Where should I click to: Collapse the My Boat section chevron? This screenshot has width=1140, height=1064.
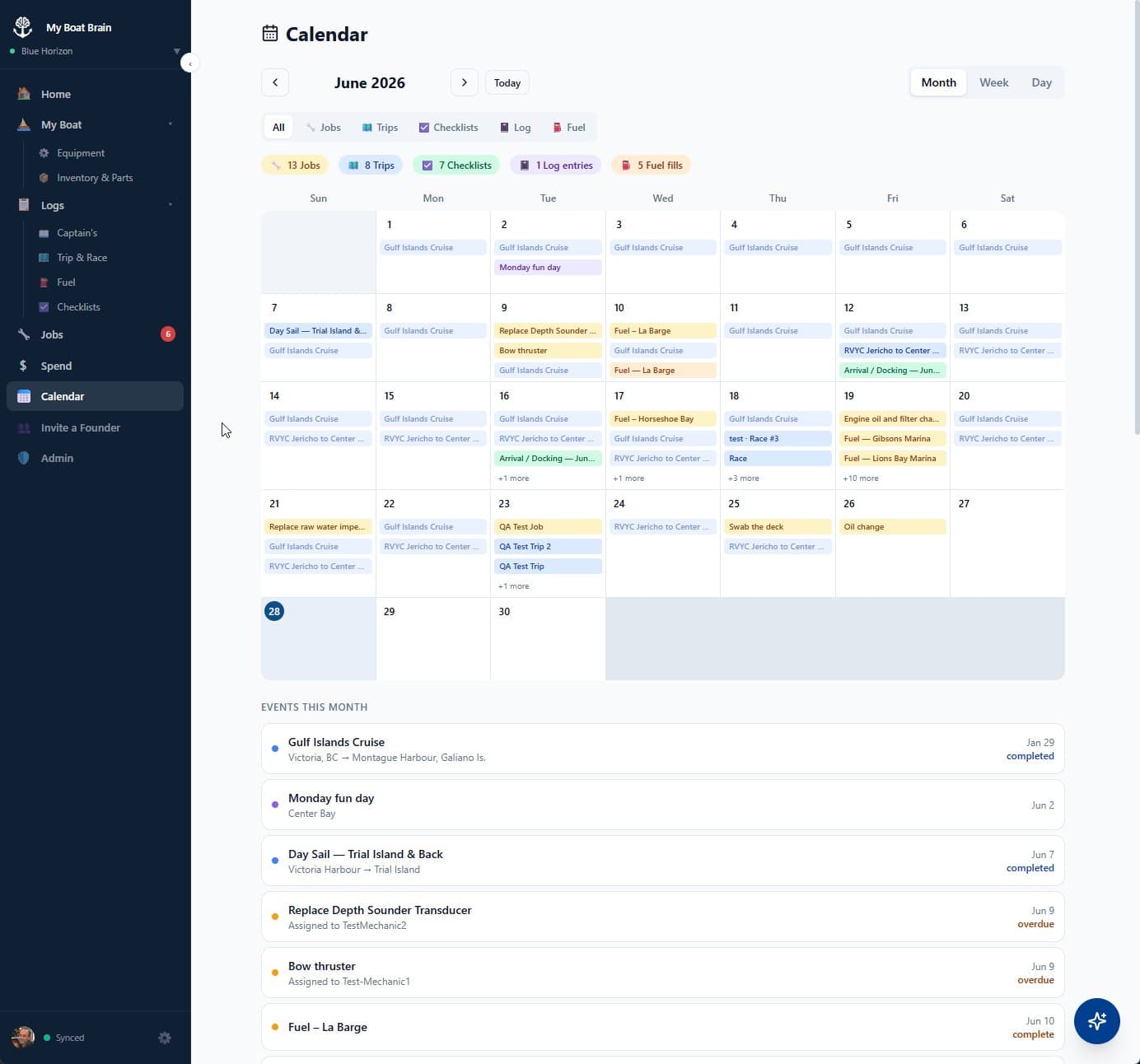click(x=171, y=124)
